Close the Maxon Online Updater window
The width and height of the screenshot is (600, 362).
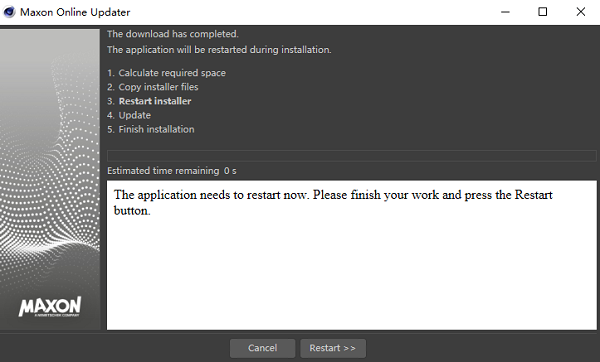(x=580, y=12)
